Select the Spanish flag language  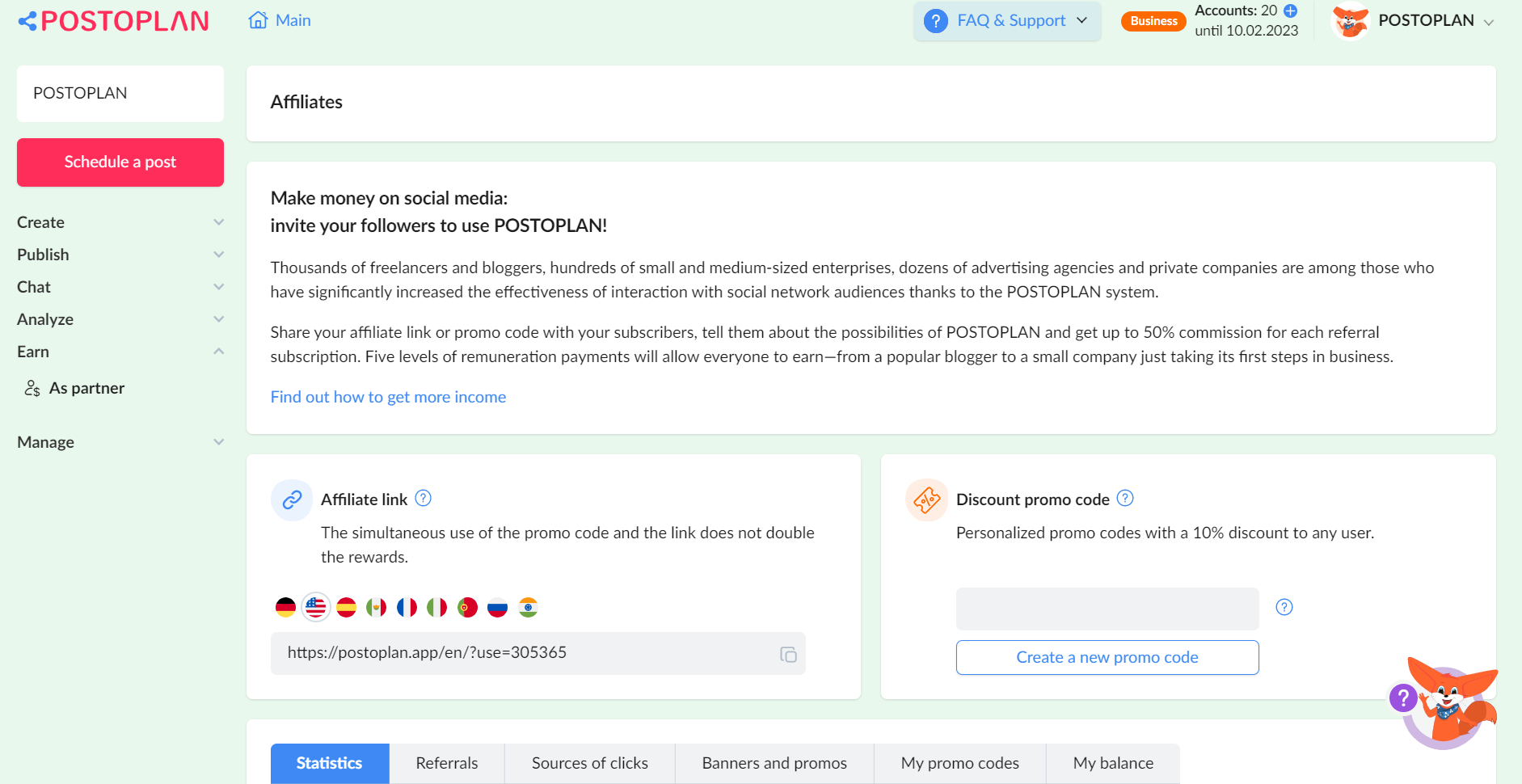(x=346, y=607)
